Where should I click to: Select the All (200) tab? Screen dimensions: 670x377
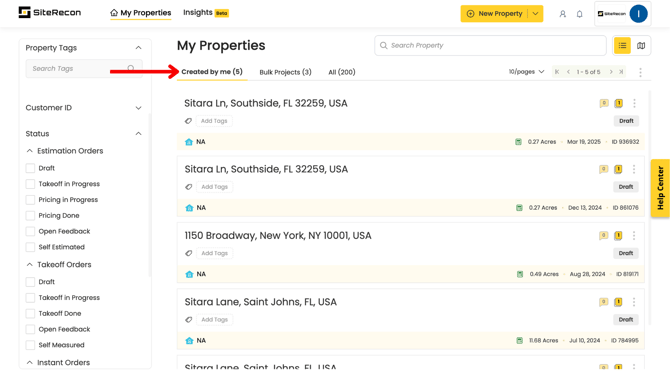[342, 72]
